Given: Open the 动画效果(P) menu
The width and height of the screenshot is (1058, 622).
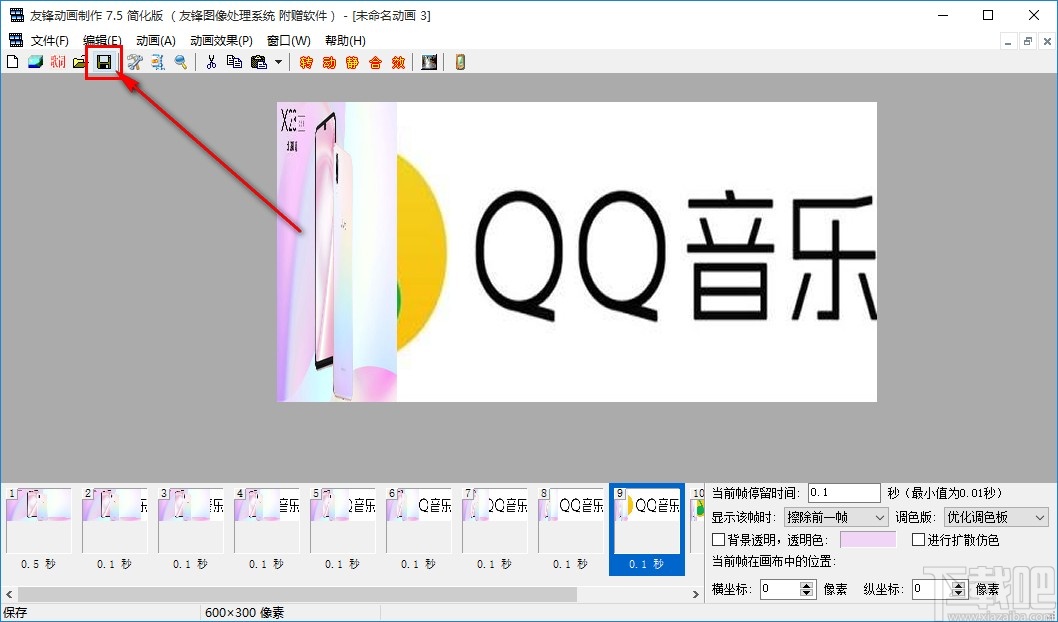Looking at the screenshot, I should click(x=221, y=40).
